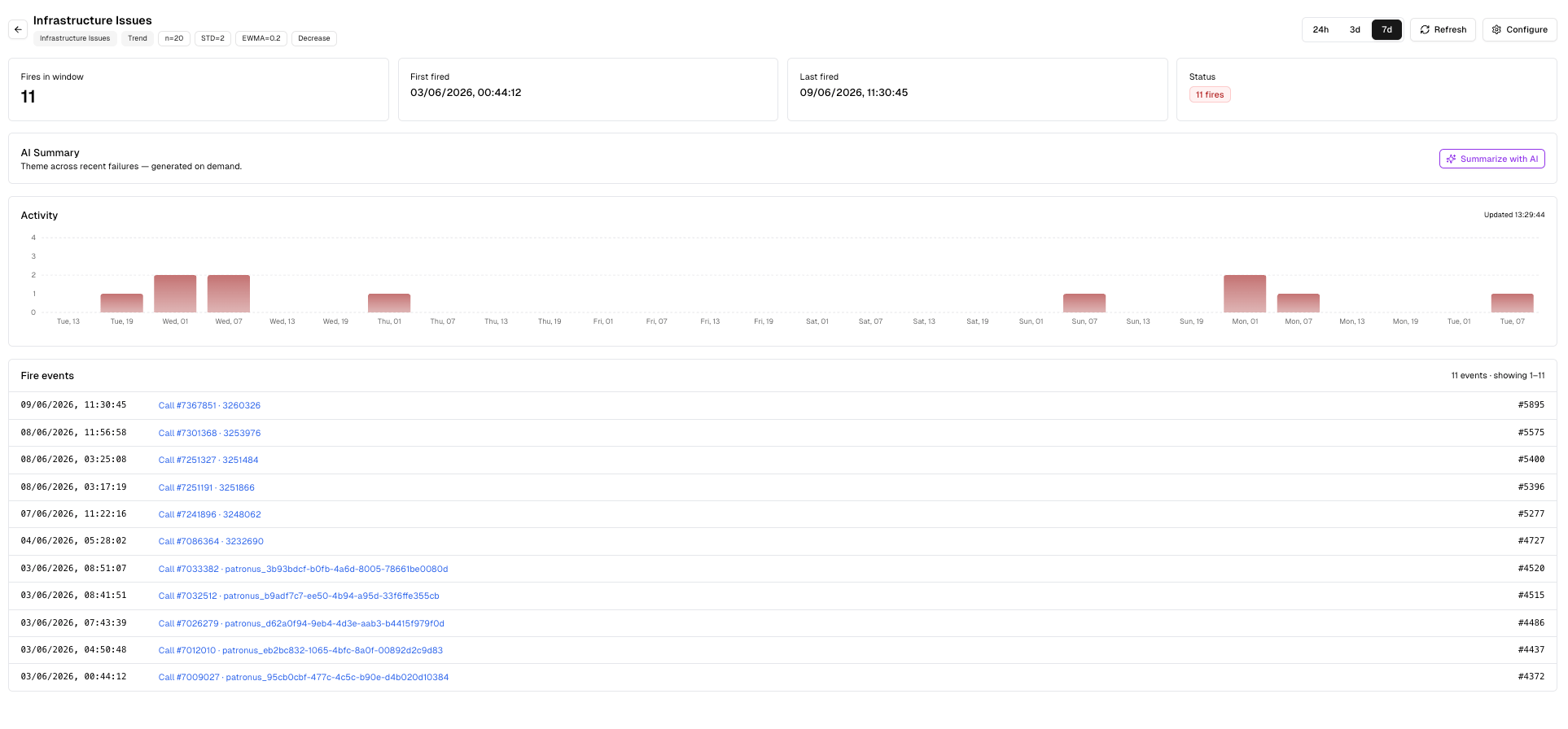Viewport: 1568px width, 729px height.
Task: Open link Call #7033382 patronus_3b93bdcf
Action: pos(303,570)
